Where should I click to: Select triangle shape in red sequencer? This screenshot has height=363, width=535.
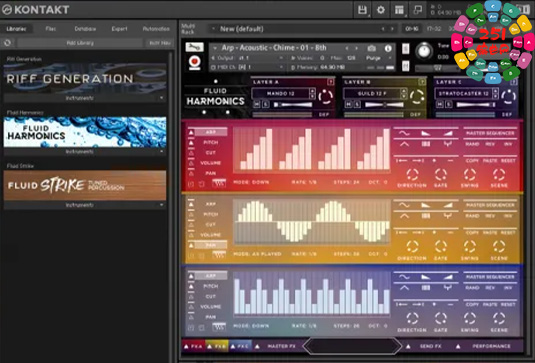click(404, 144)
